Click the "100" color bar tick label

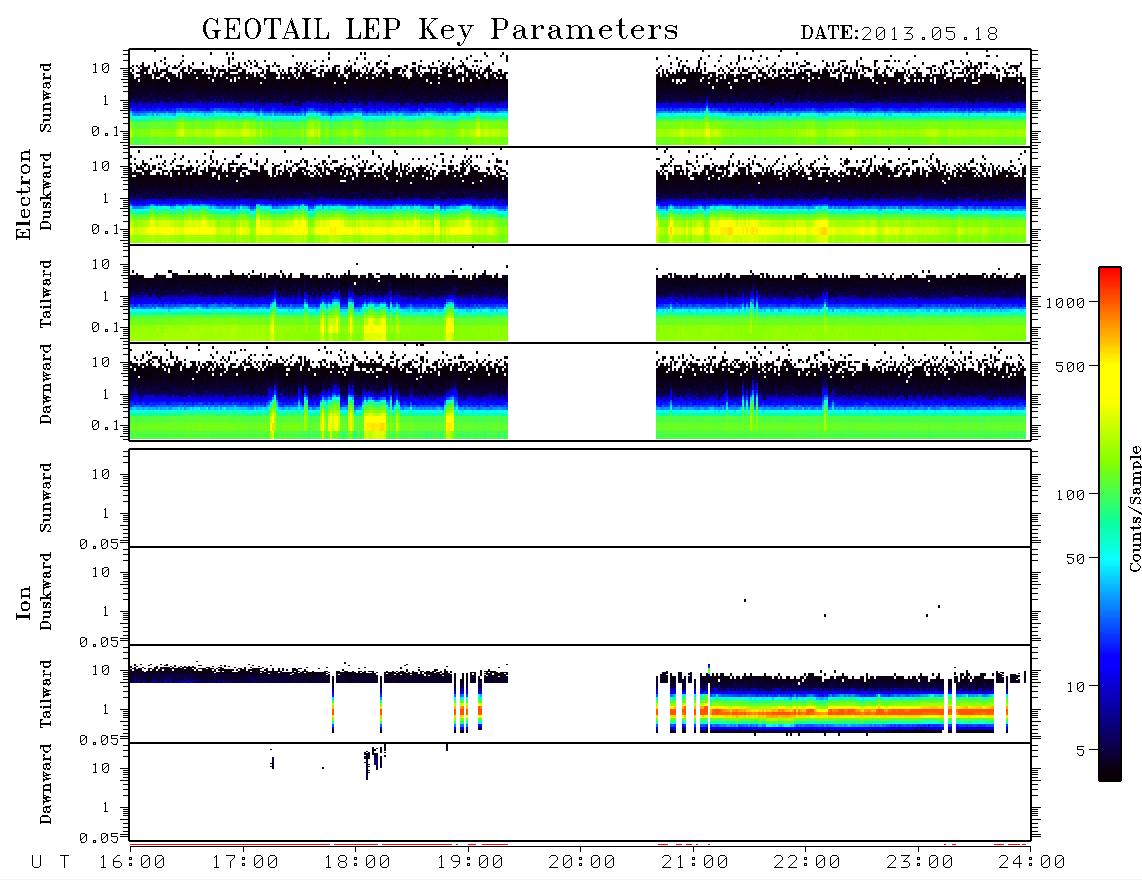pyautogui.click(x=1070, y=495)
